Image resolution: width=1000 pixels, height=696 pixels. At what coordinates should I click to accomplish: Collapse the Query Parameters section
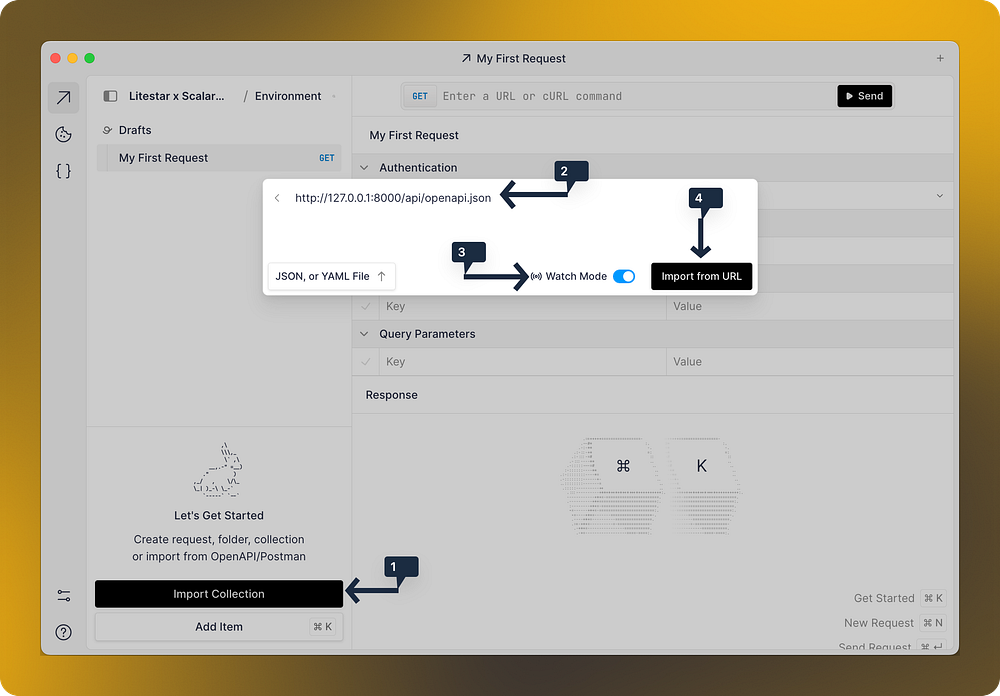pyautogui.click(x=364, y=334)
